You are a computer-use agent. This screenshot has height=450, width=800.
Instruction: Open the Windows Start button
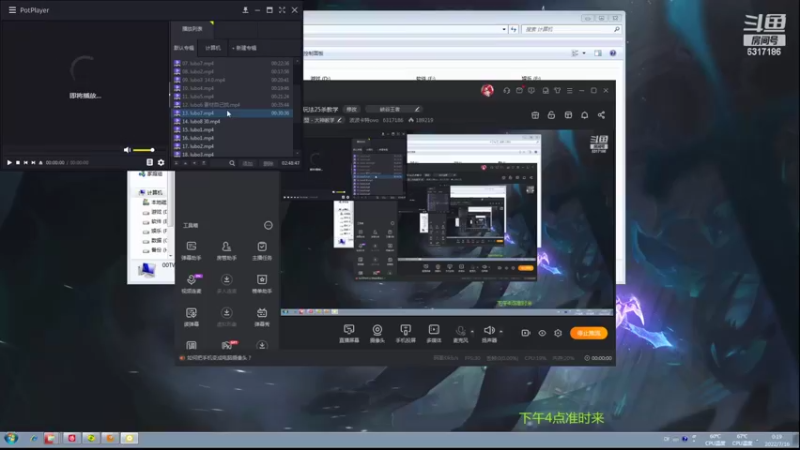pos(11,438)
